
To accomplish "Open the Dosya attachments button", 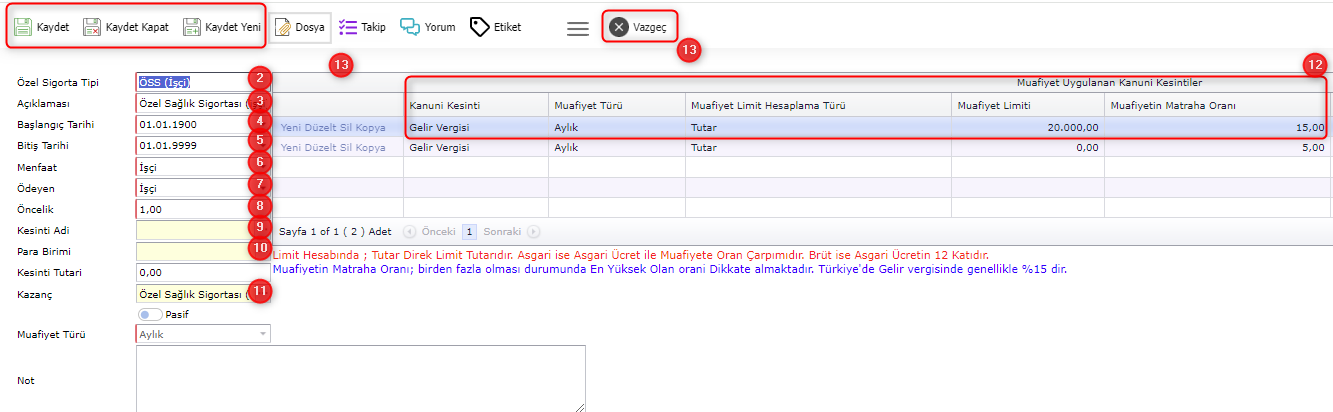I will coord(301,27).
